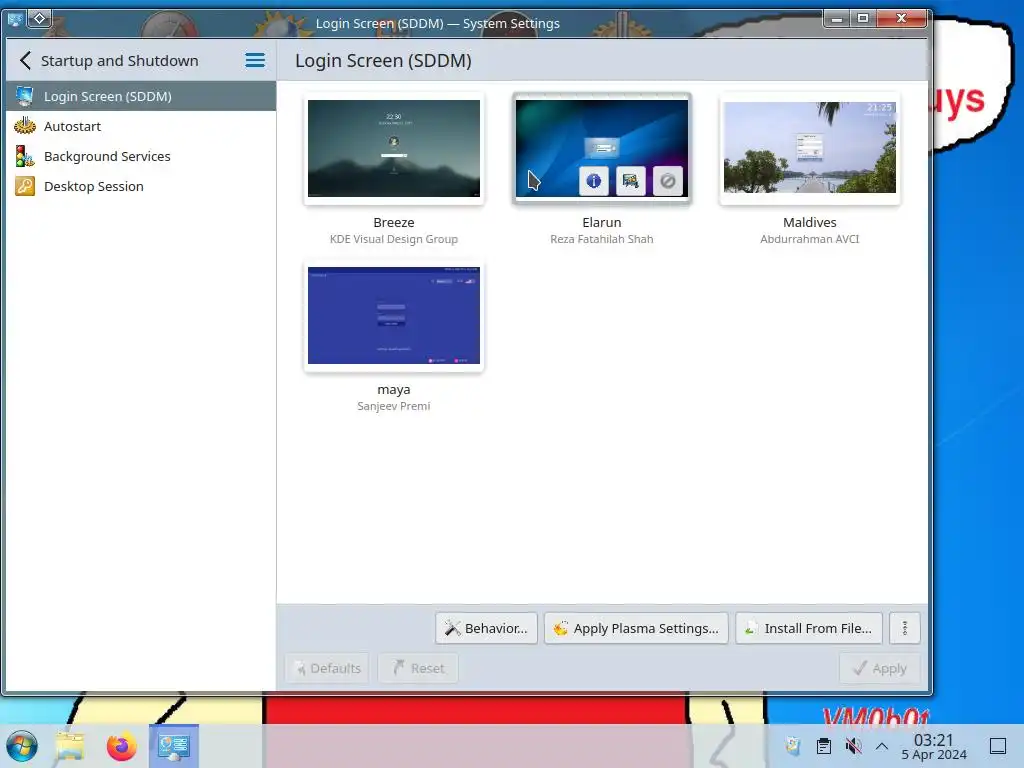Click the Elarun theme name label
The height and width of the screenshot is (768, 1024).
coord(601,222)
